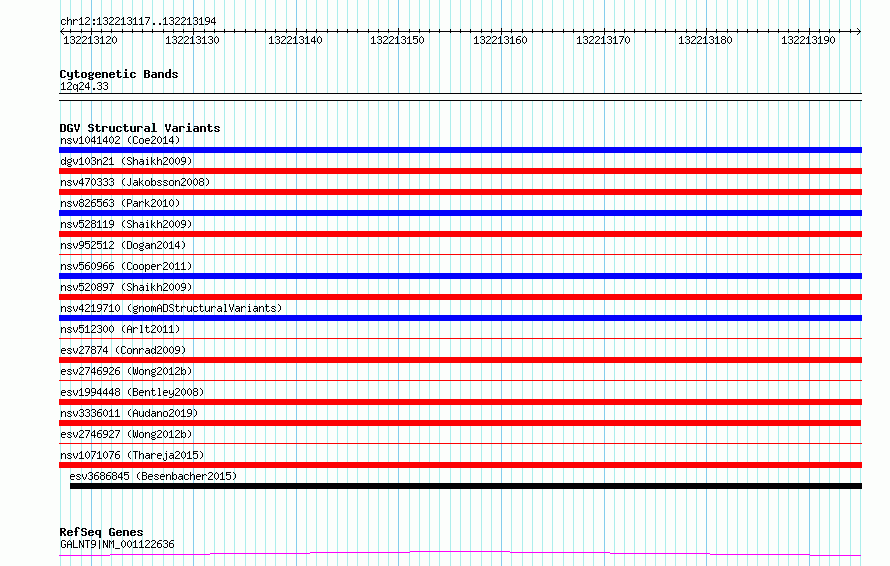
Task: Click the nsv1041402 (Coe2014) variant label
Action: (120, 140)
